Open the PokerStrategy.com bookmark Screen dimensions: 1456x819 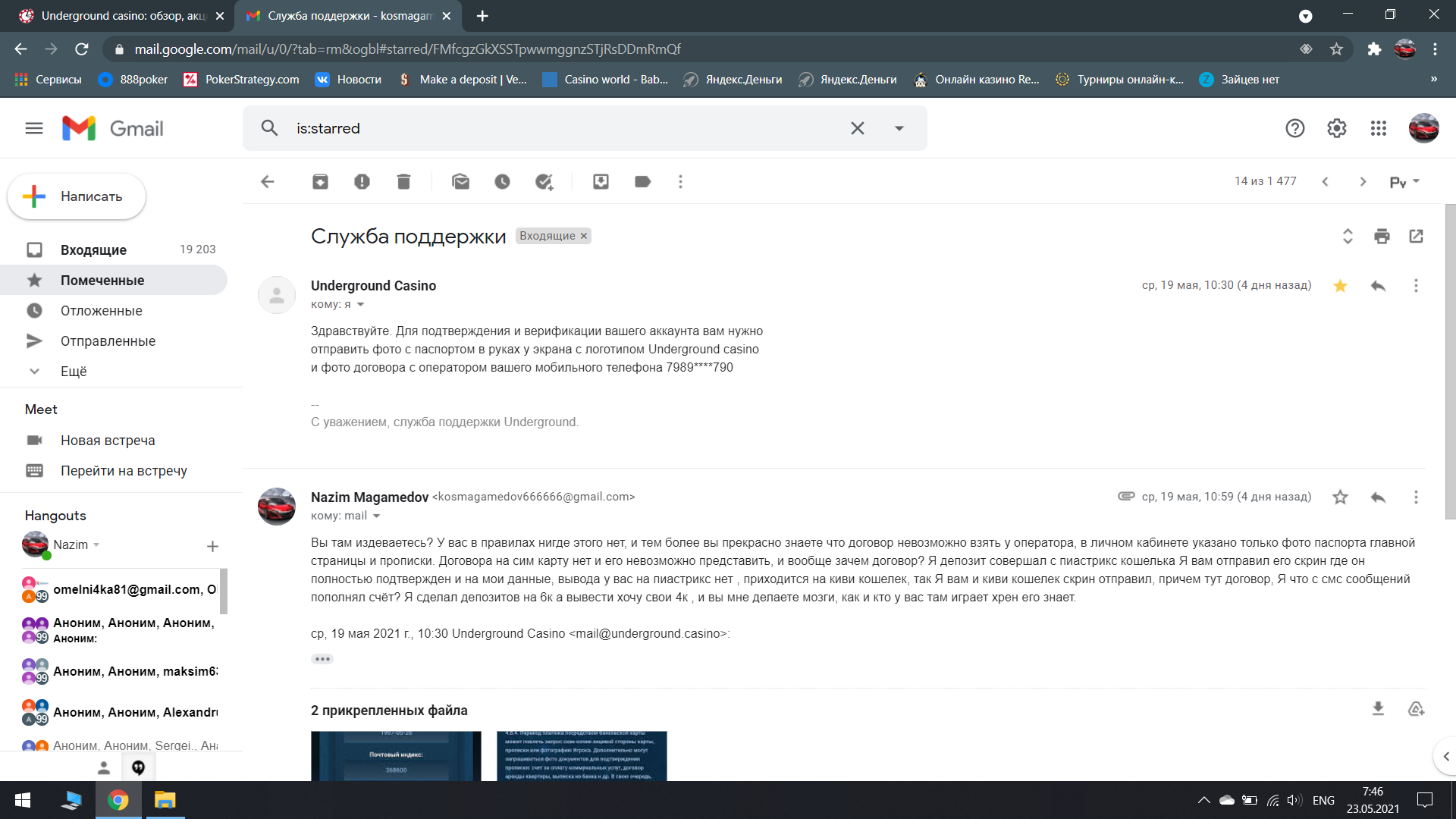coord(241,79)
